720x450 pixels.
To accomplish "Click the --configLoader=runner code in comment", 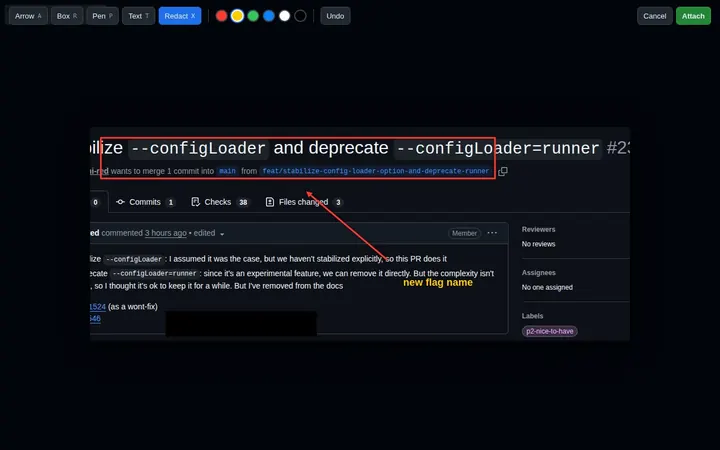I will [x=155, y=274].
